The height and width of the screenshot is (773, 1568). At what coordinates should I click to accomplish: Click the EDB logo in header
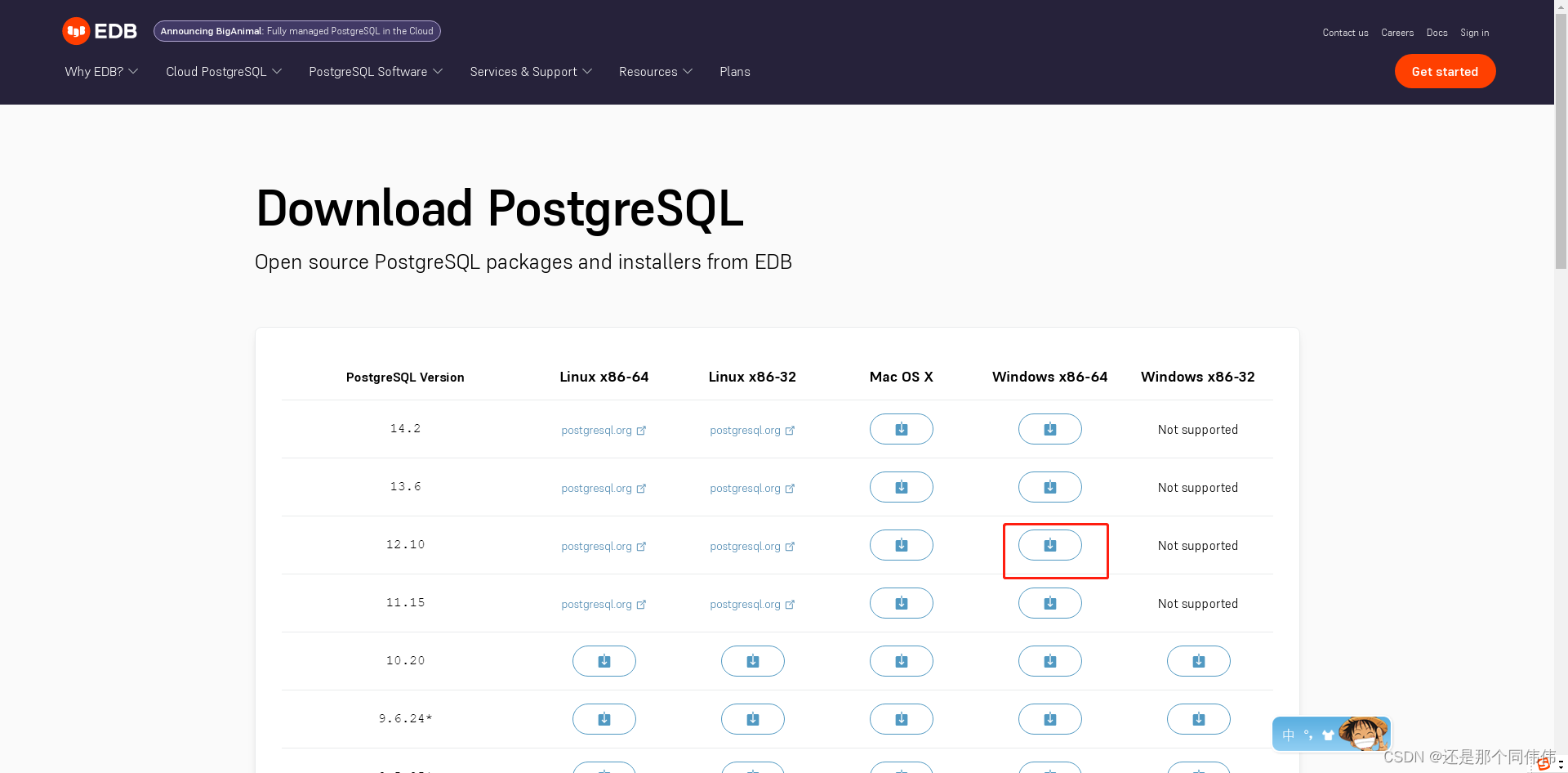[100, 31]
